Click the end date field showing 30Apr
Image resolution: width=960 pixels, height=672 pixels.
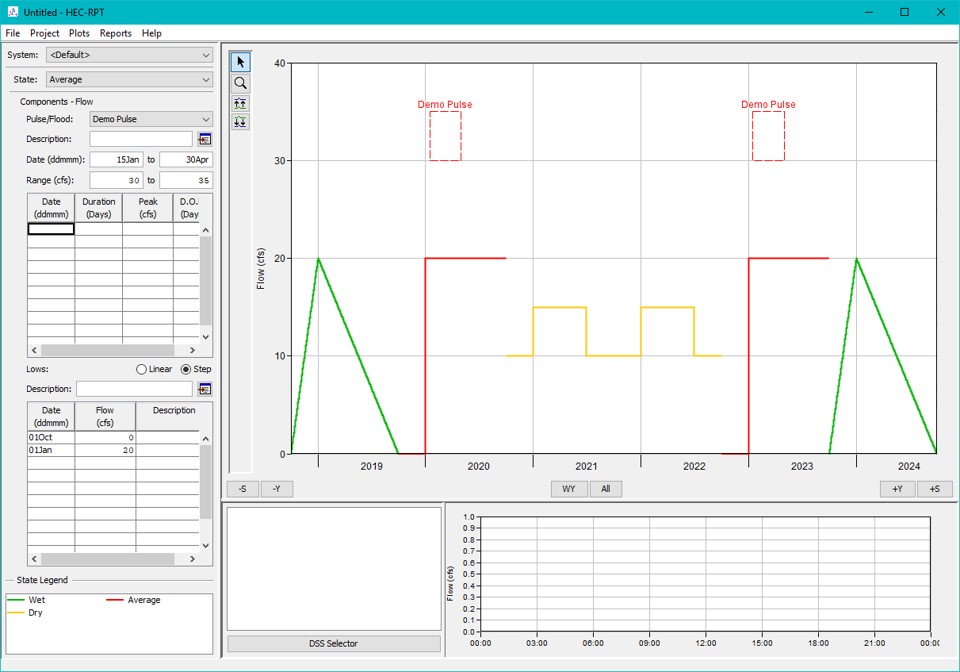coord(186,160)
